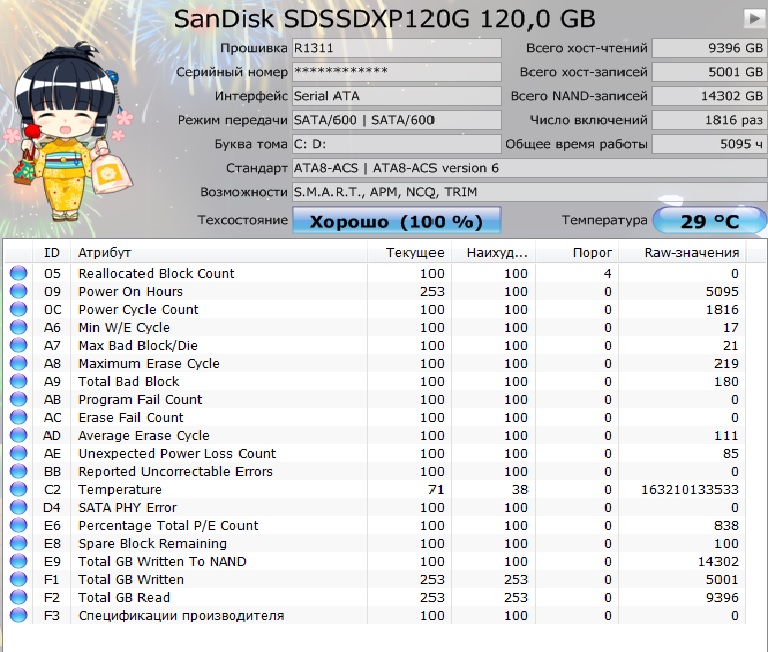Click status orb for Total GB Written
This screenshot has height=652, width=768.
pyautogui.click(x=19, y=579)
